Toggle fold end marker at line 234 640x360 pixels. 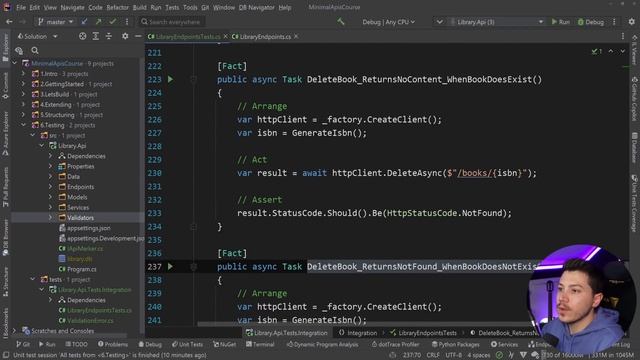(193, 227)
